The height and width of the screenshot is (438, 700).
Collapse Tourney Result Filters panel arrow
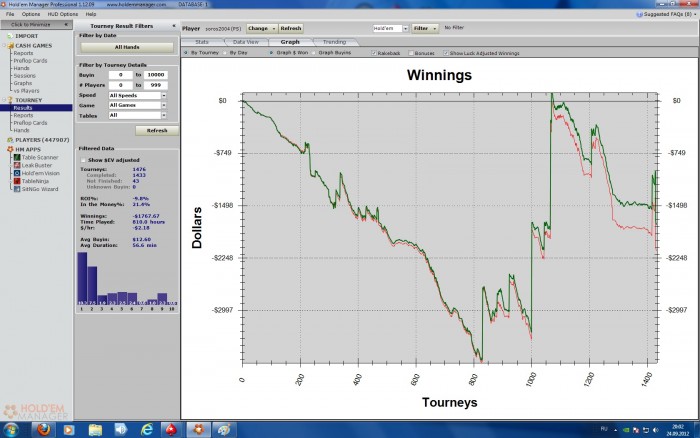point(174,26)
